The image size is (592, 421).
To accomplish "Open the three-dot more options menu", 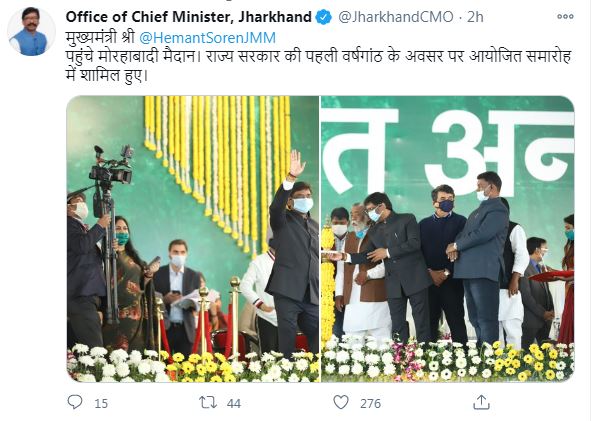I will pyautogui.click(x=565, y=17).
